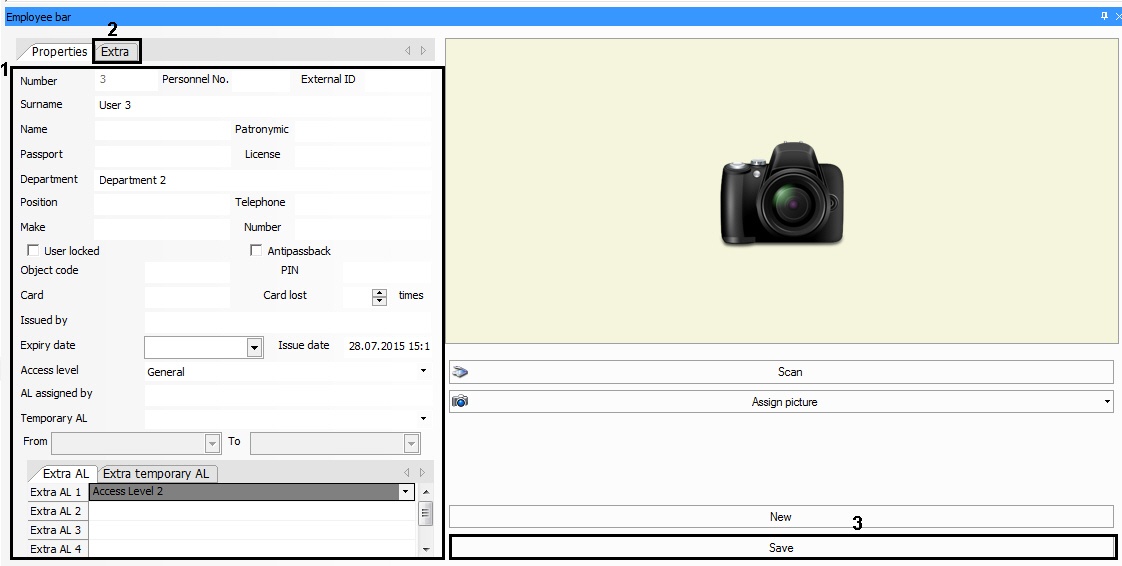Click the Object code input field

tap(187, 271)
